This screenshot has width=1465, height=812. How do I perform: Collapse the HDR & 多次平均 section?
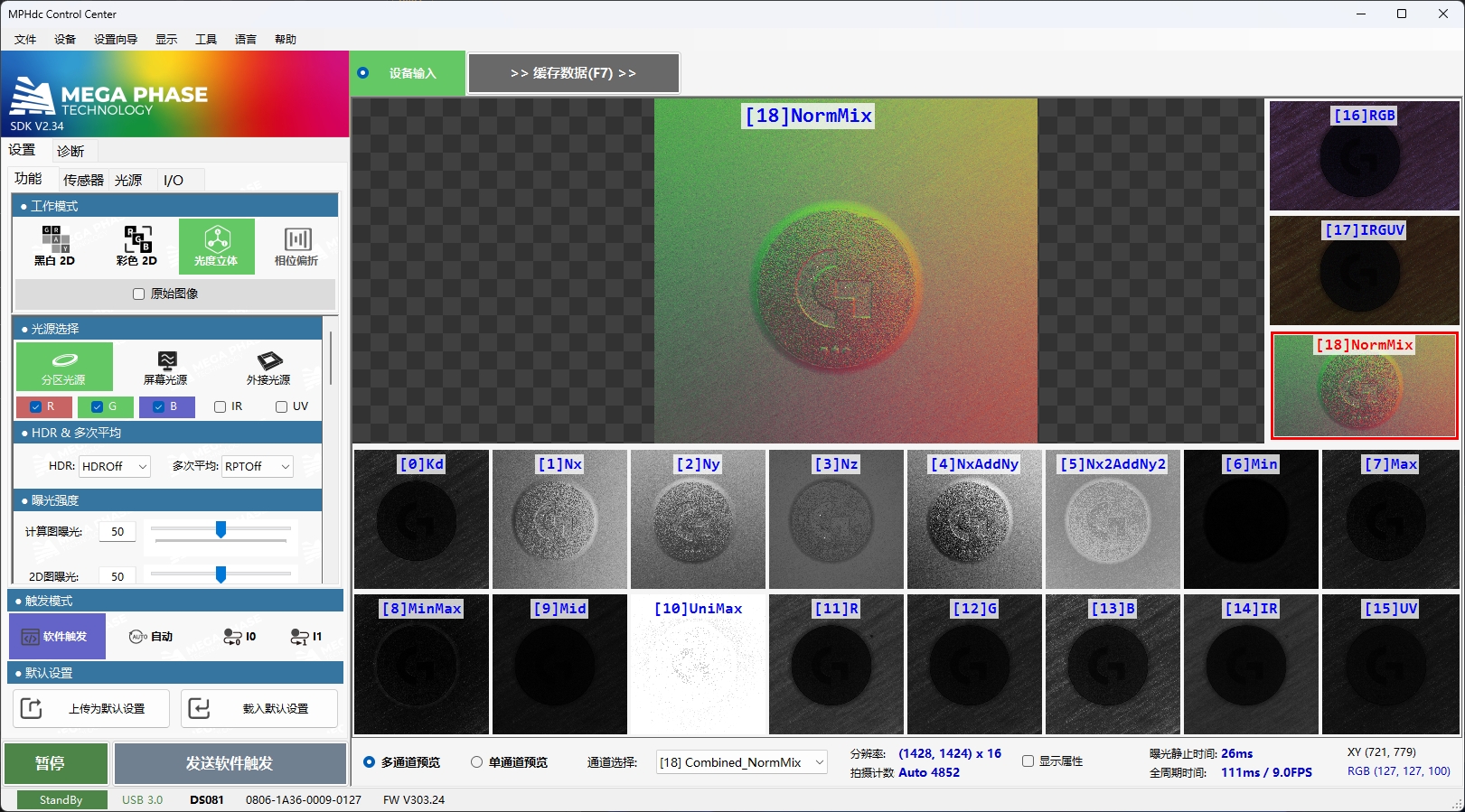click(x=168, y=433)
